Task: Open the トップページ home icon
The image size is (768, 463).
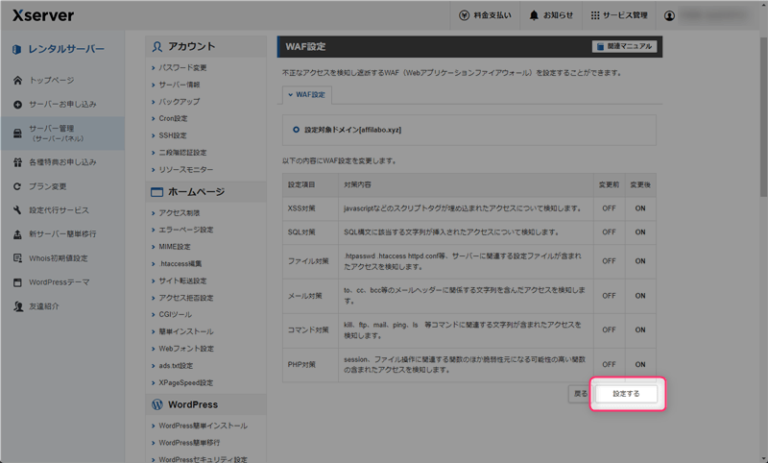Action: coord(17,79)
